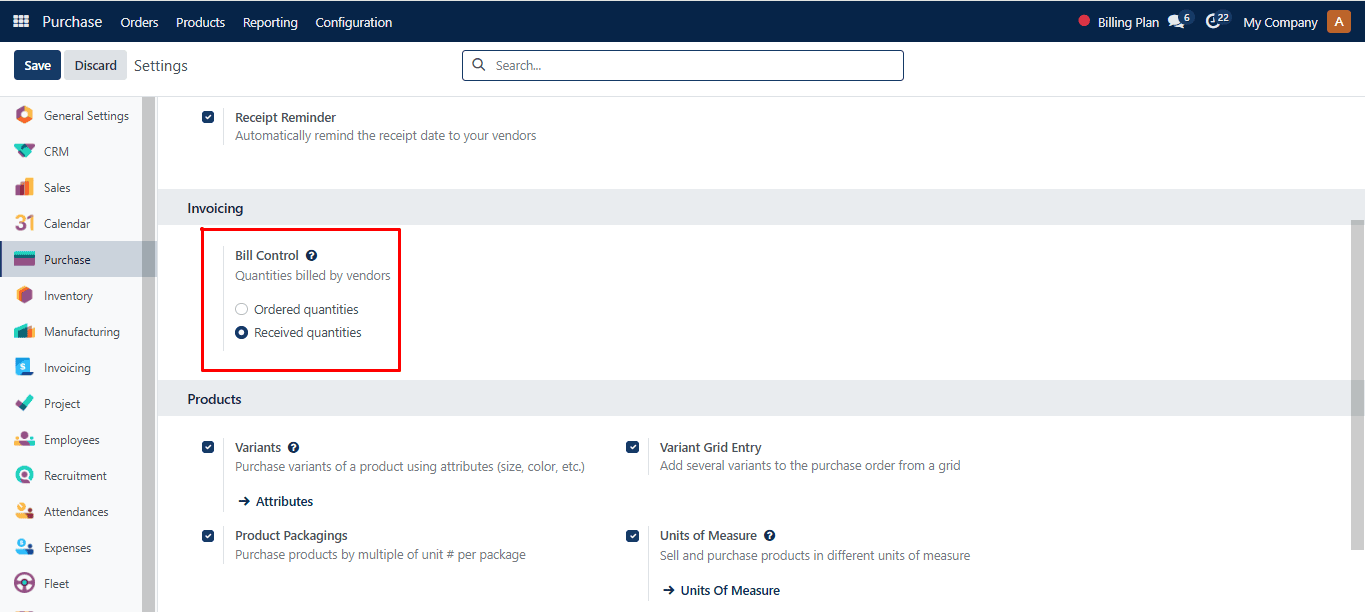Open the Reporting menu
The height and width of the screenshot is (612, 1365).
pos(270,22)
